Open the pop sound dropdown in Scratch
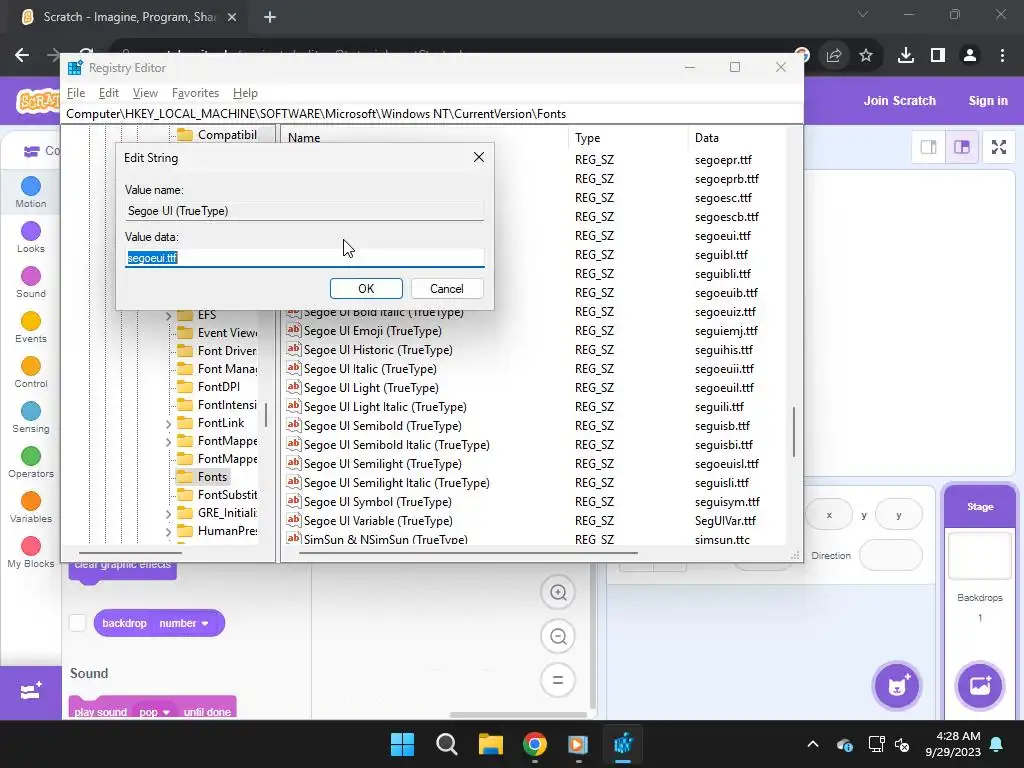The width and height of the screenshot is (1024, 768). [153, 711]
